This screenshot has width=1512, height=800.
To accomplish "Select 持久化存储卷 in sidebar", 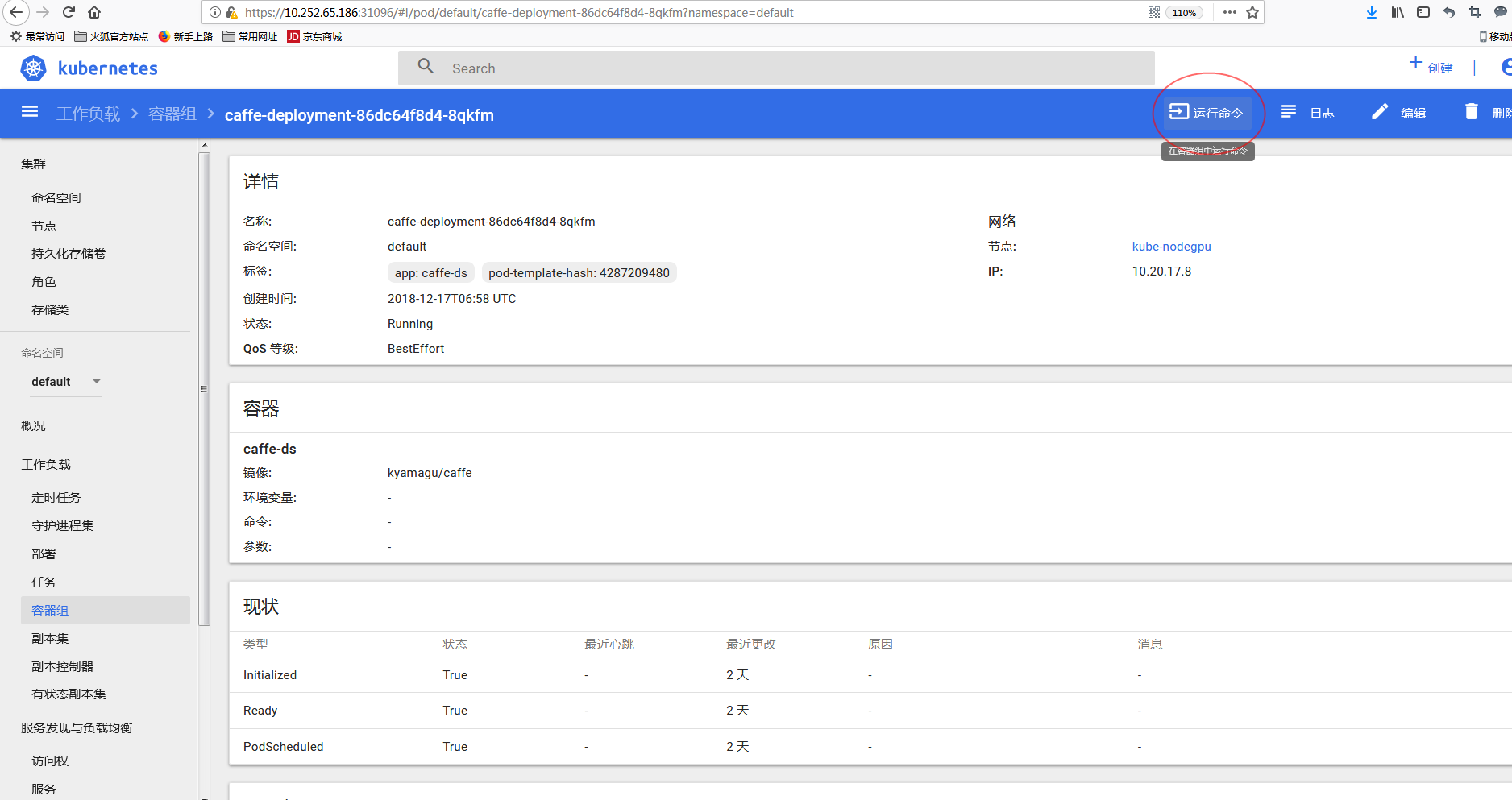I will pos(69,253).
